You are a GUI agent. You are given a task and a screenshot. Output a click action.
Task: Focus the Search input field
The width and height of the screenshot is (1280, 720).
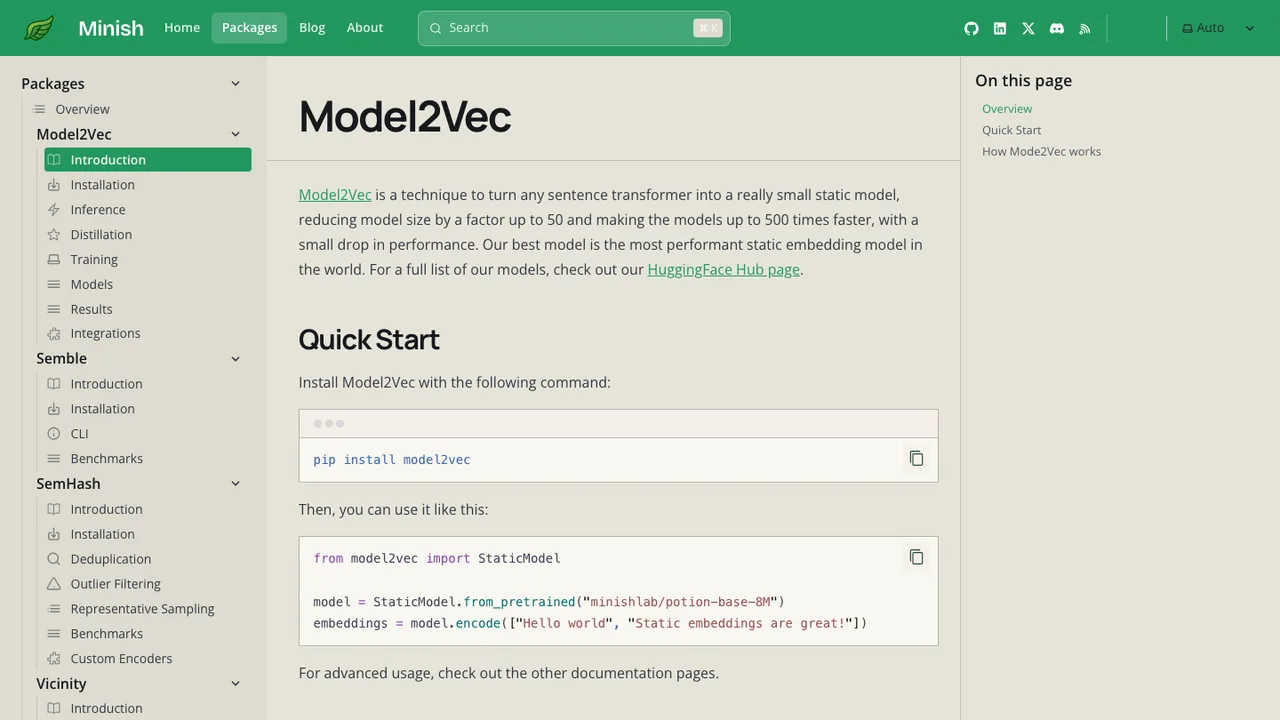[x=574, y=28]
